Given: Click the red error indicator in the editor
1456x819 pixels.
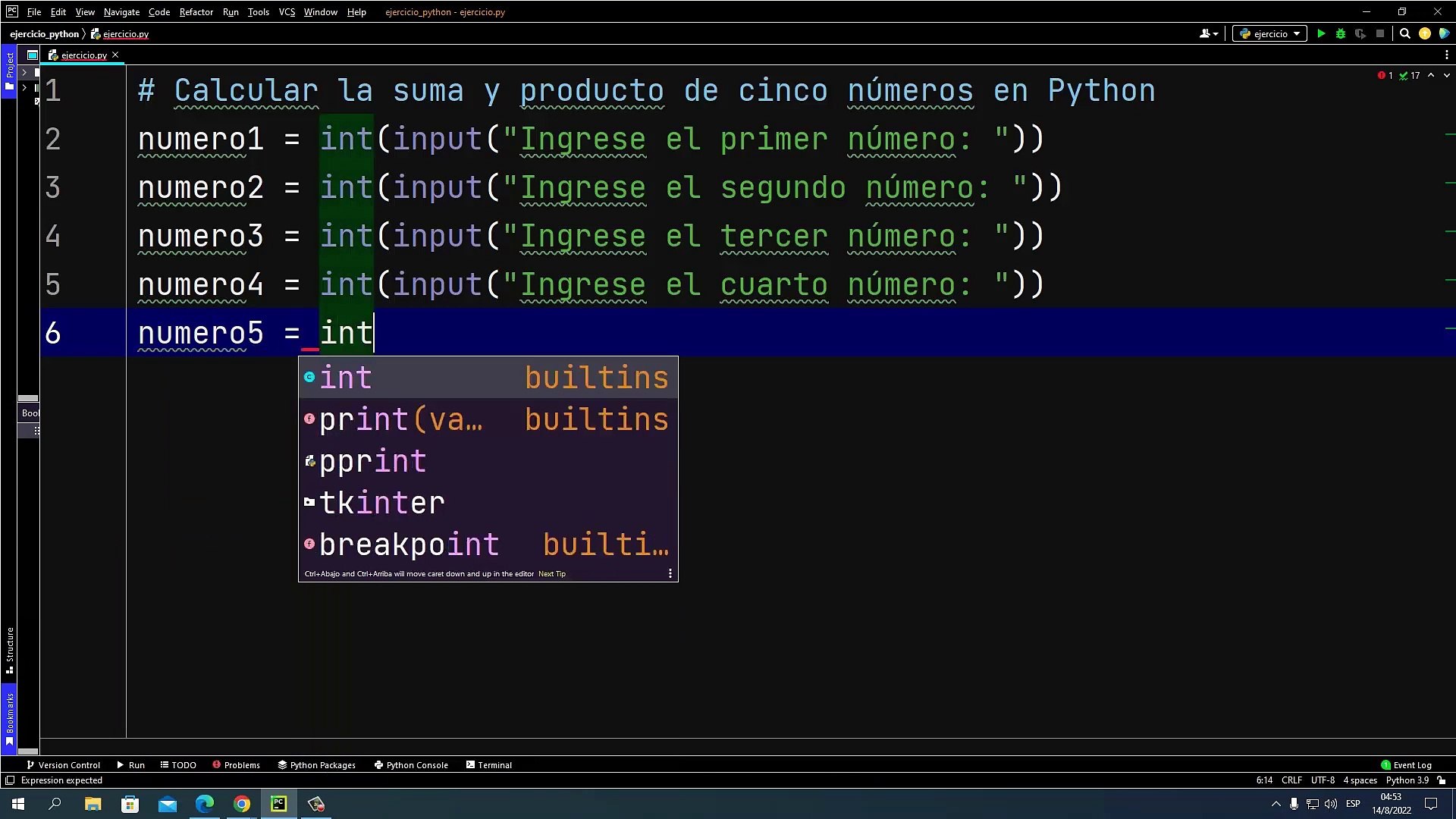Looking at the screenshot, I should [1382, 75].
